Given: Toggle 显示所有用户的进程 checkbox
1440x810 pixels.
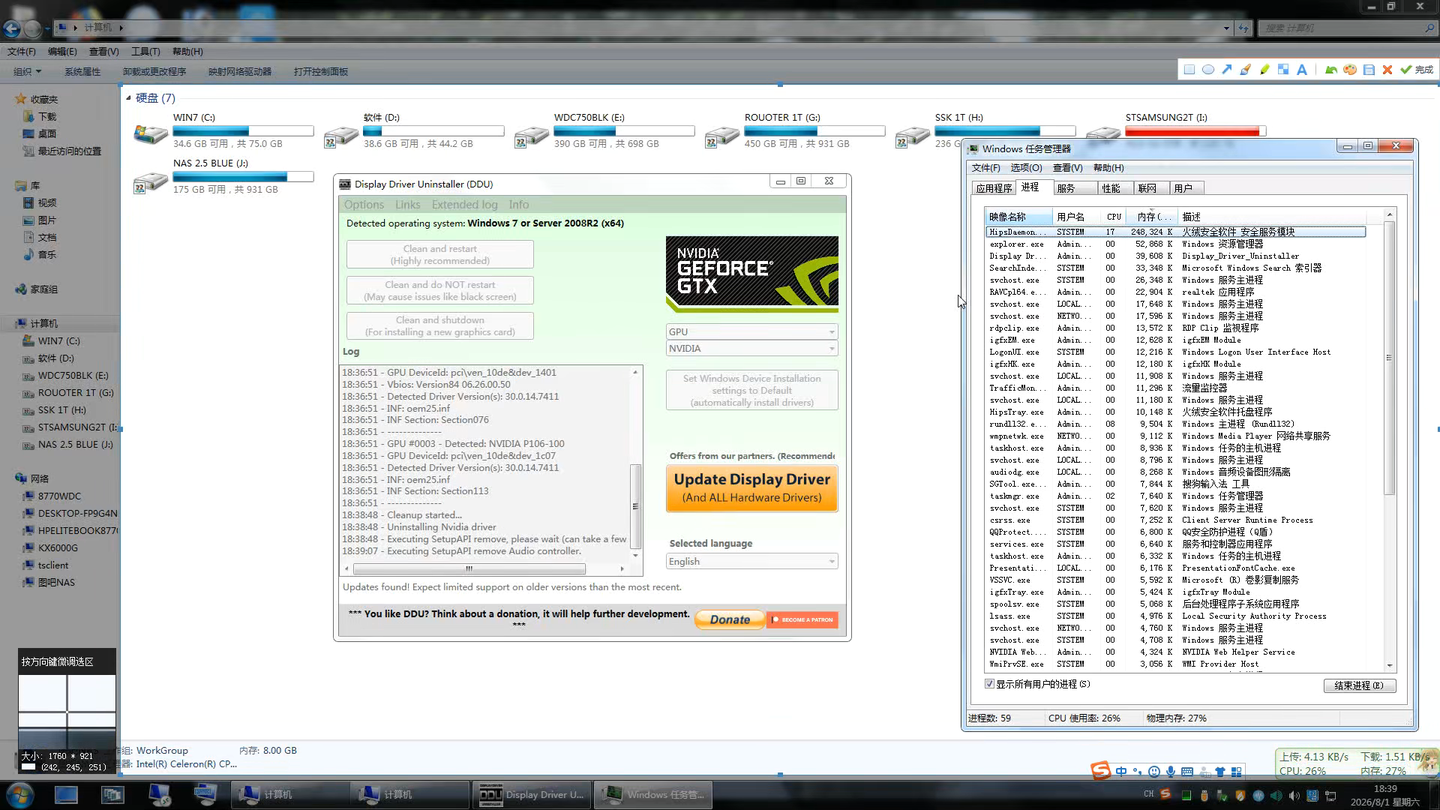Looking at the screenshot, I should coord(990,684).
